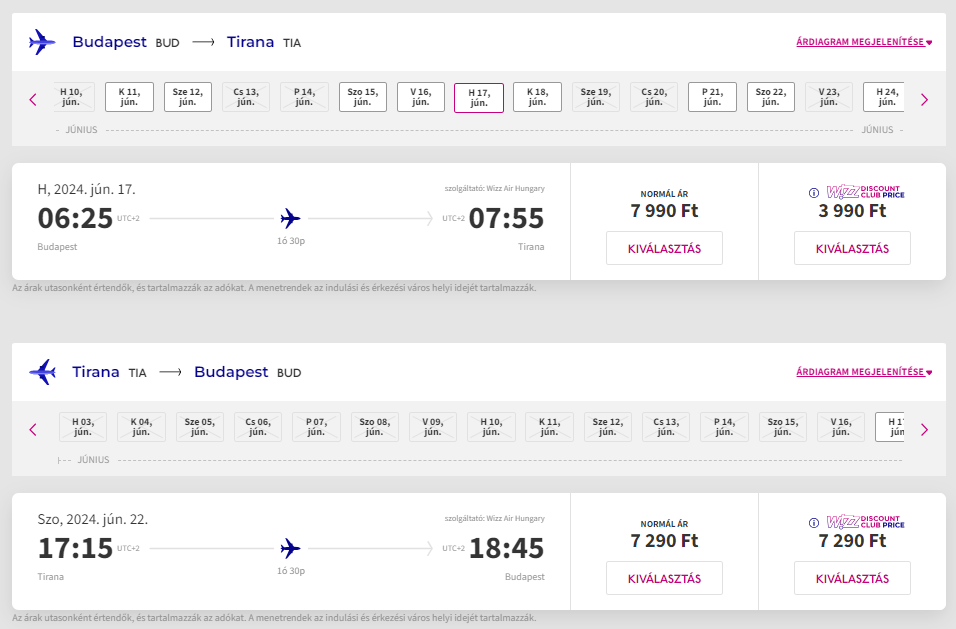Screen dimensions: 956x629
Task: Go to next dates in outbound date strip
Action: pos(924,99)
